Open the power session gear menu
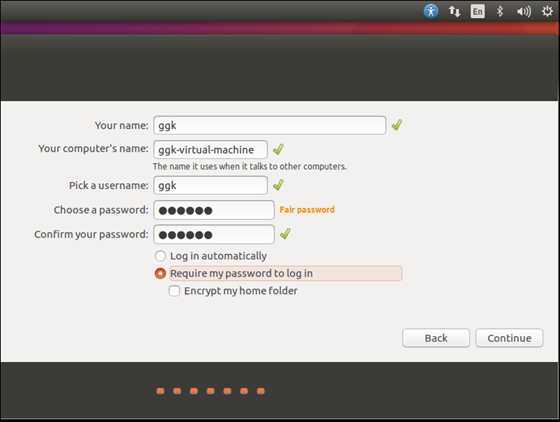The height and width of the screenshot is (422, 560). (547, 11)
